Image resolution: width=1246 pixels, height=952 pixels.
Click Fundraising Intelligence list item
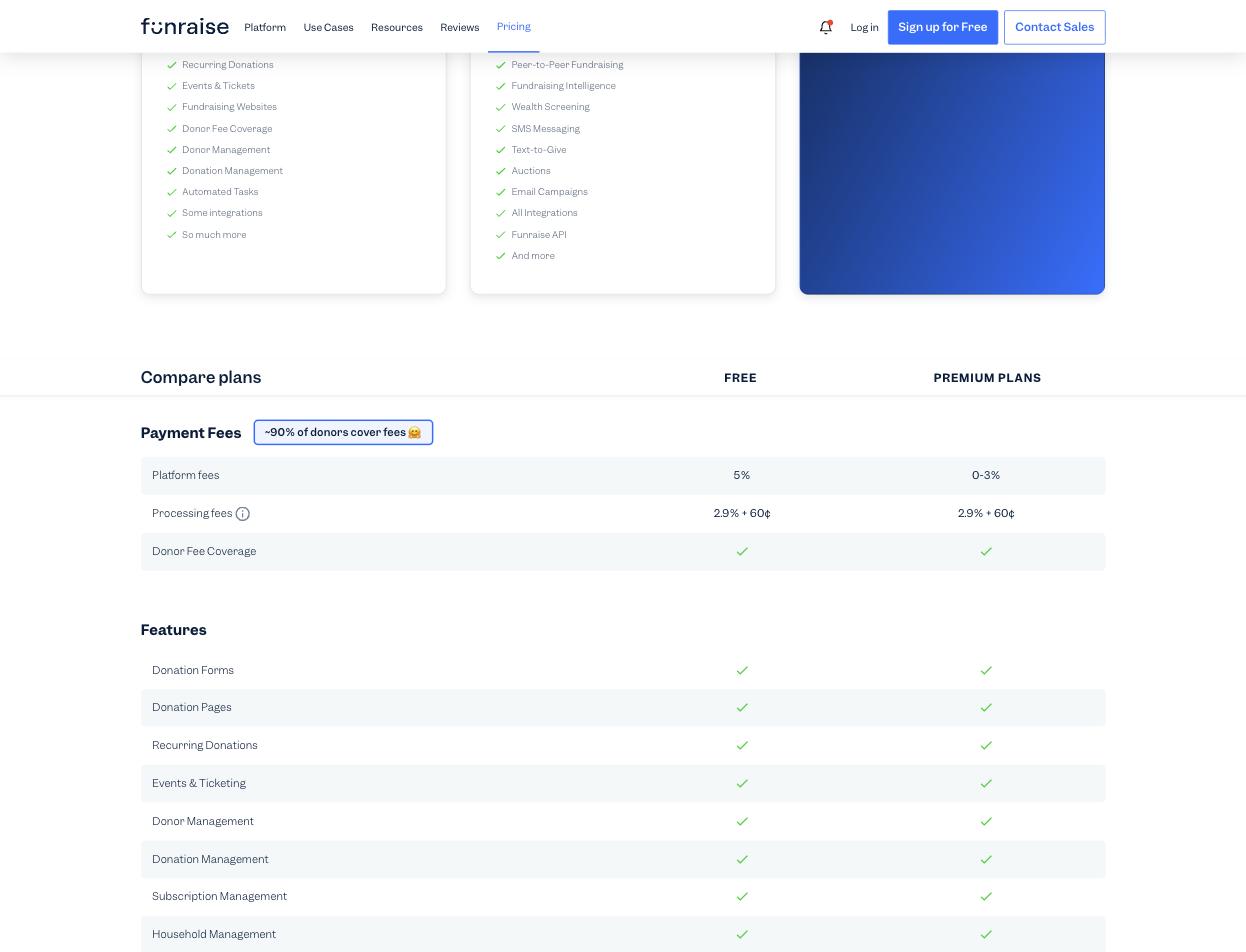(x=563, y=86)
